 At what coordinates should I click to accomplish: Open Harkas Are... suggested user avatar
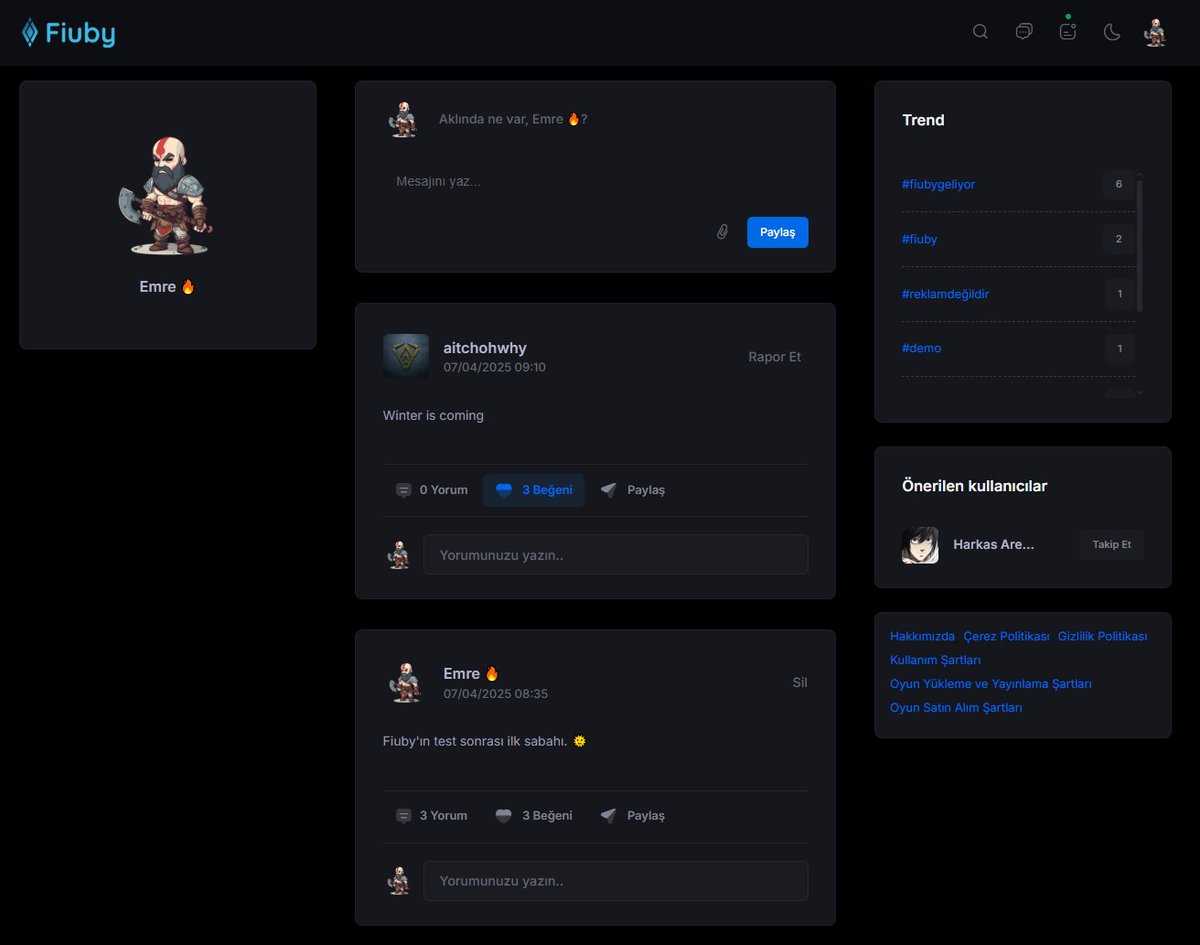point(920,545)
